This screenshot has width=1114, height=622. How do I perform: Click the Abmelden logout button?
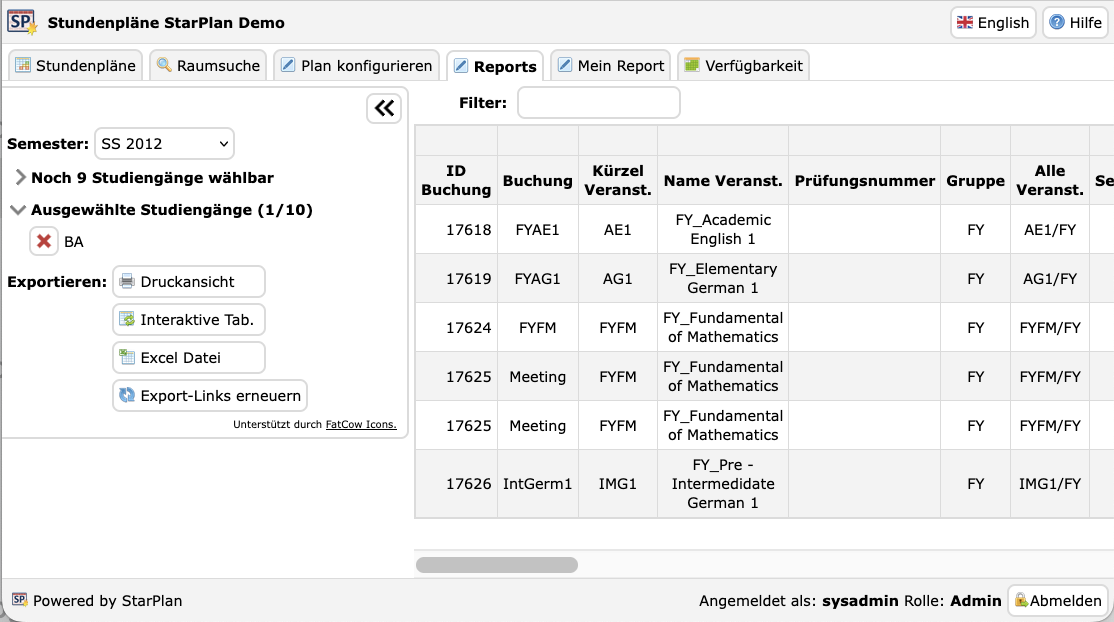click(1057, 601)
